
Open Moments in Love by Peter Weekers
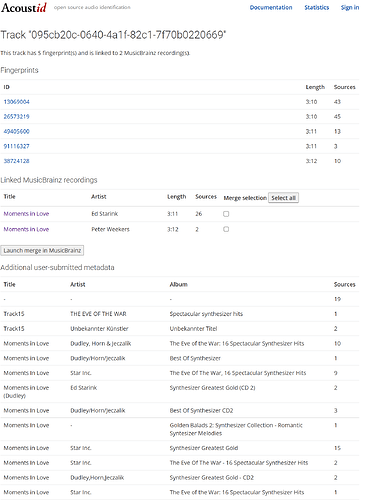click(x=26, y=229)
